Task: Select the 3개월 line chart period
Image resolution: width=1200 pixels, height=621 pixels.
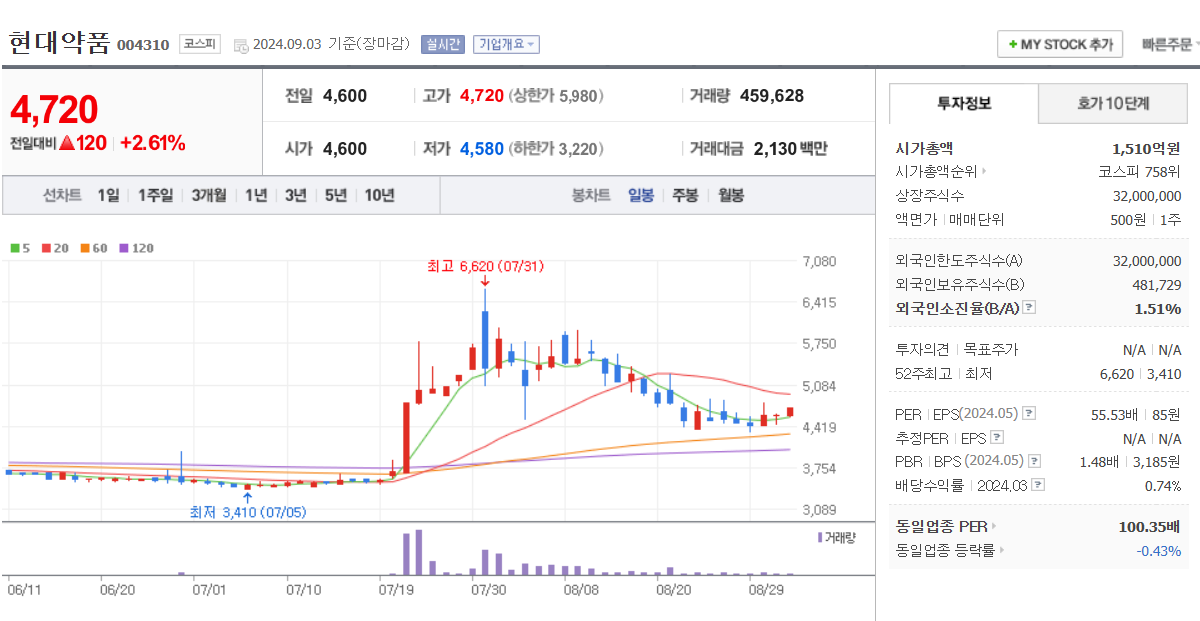Action: [209, 195]
